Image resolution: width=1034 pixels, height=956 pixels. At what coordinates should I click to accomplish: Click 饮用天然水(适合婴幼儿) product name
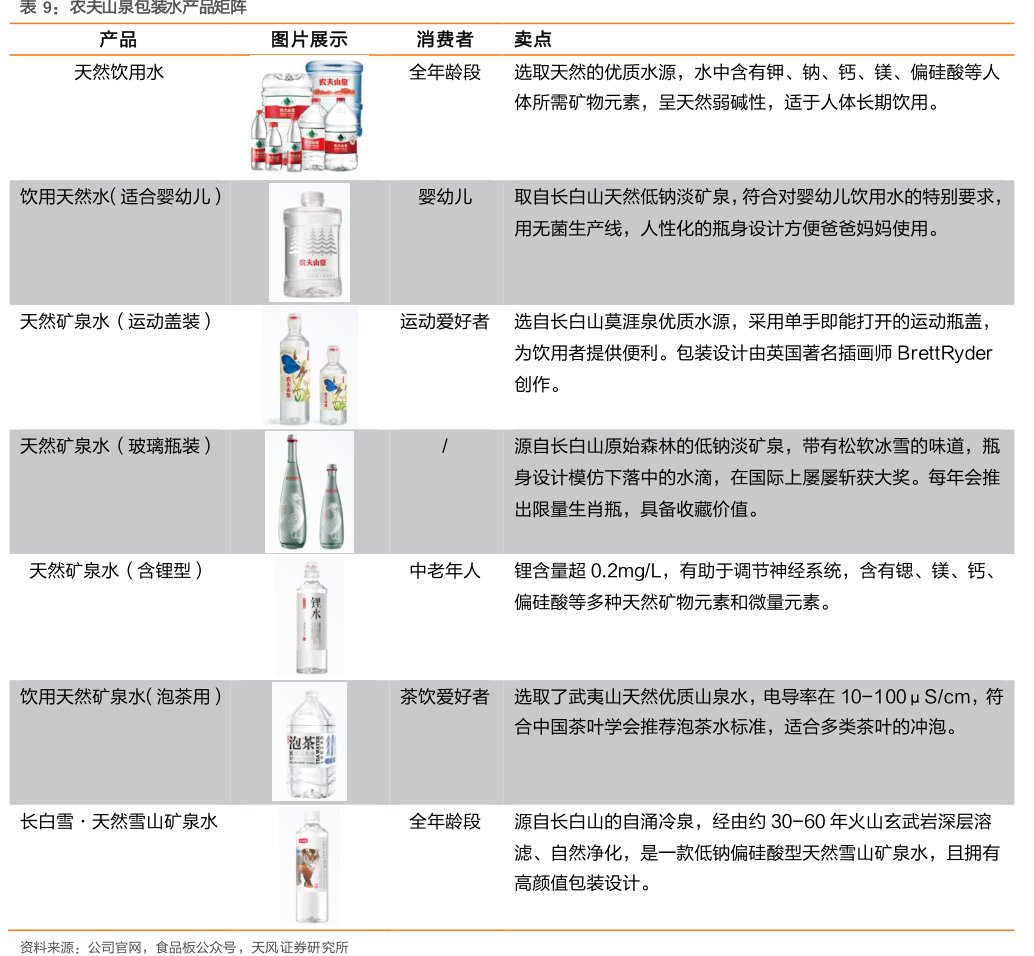[x=121, y=196]
